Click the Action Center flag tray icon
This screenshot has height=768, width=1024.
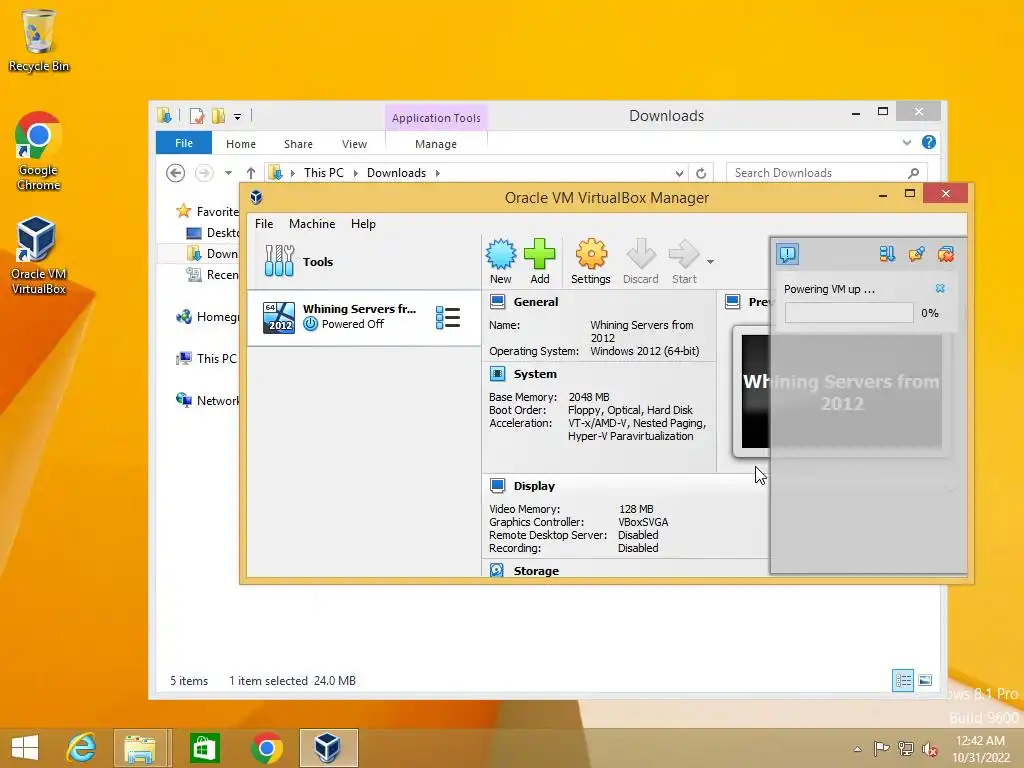click(x=881, y=749)
